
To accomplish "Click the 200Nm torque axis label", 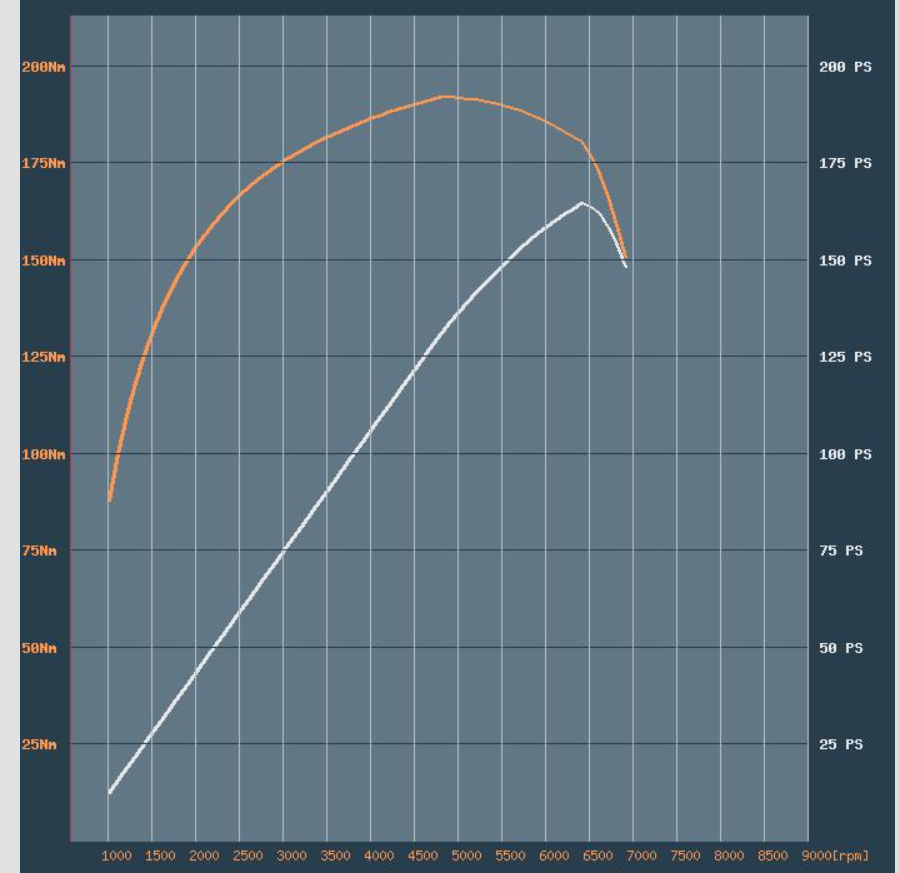I will pos(44,67).
